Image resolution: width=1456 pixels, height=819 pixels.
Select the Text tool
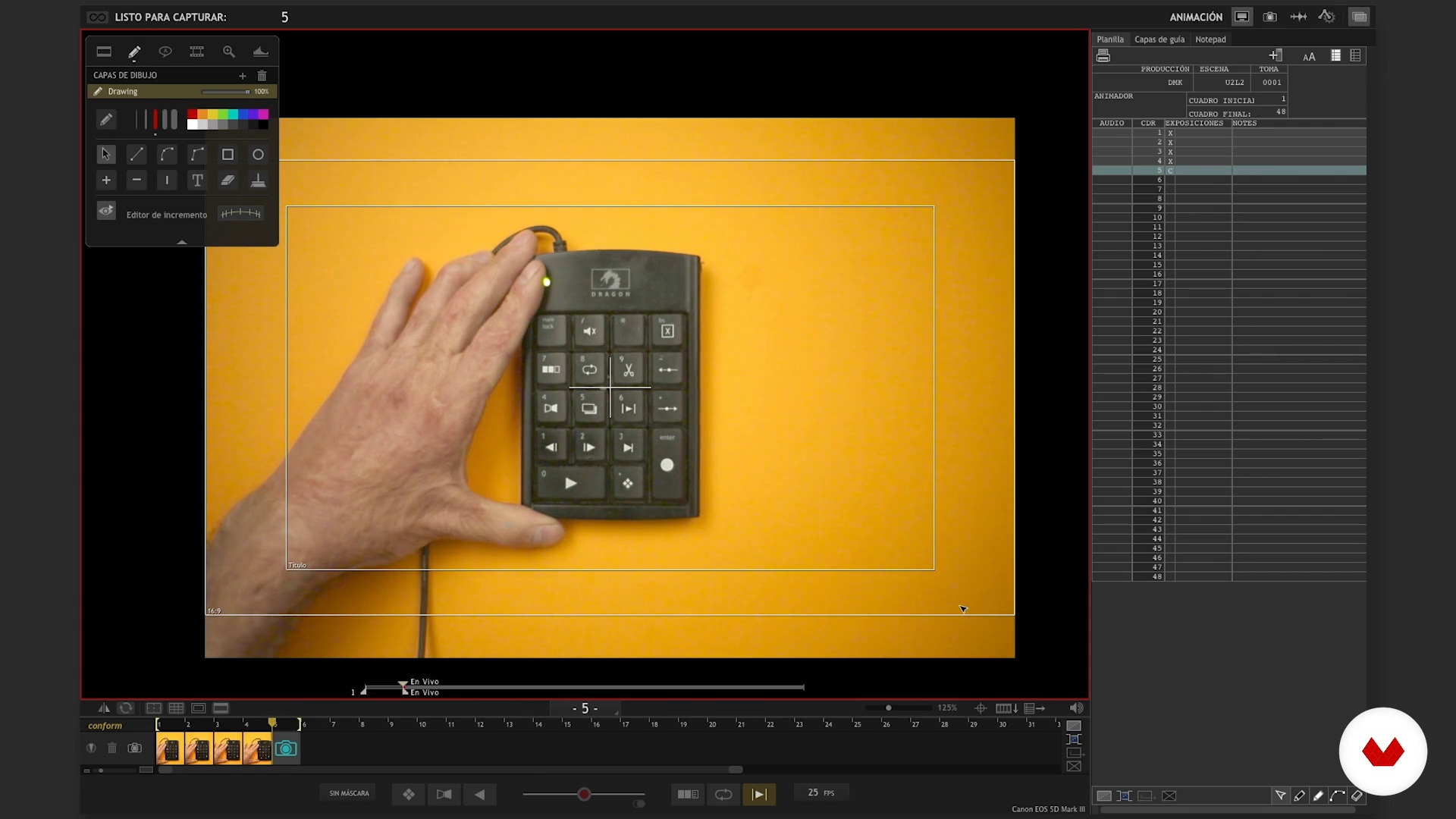click(197, 180)
